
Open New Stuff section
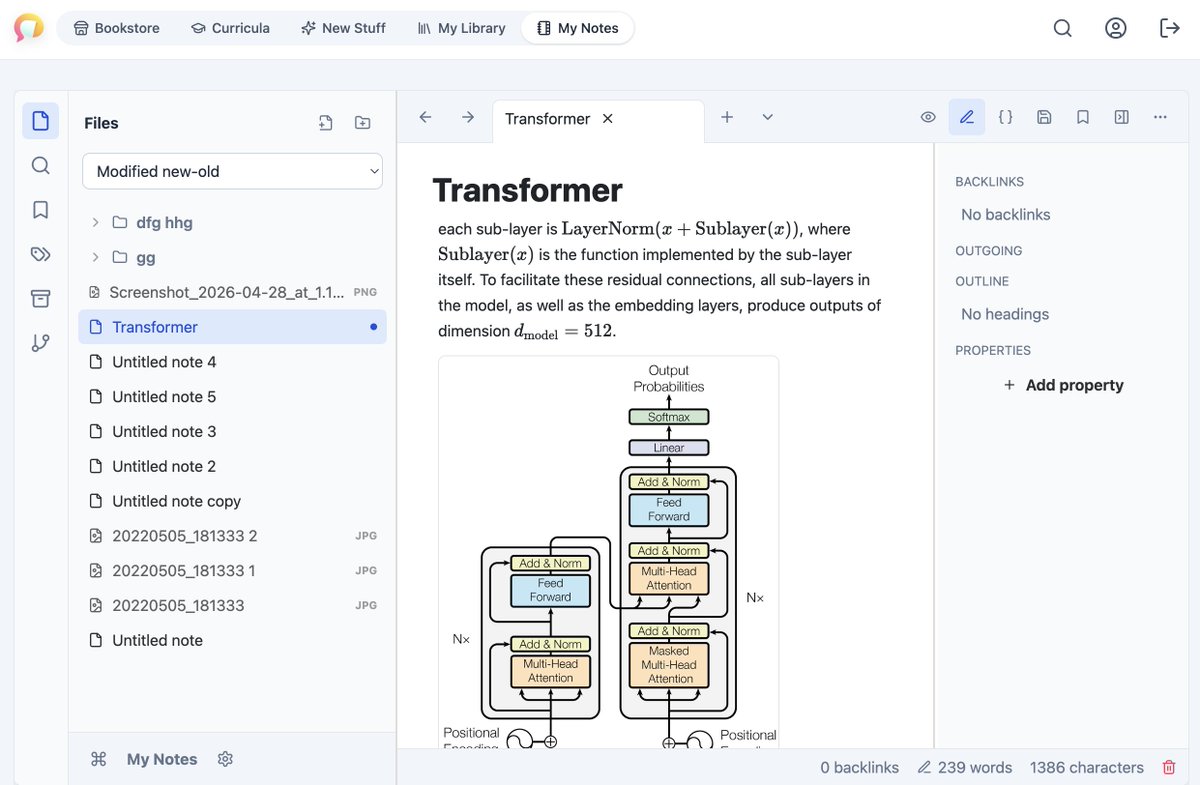(343, 28)
